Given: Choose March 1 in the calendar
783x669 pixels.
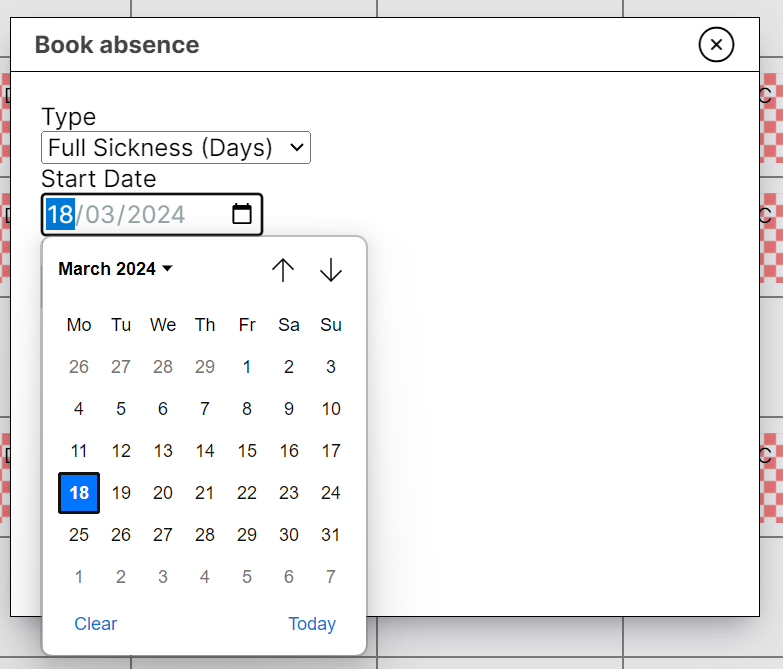Looking at the screenshot, I should (247, 367).
